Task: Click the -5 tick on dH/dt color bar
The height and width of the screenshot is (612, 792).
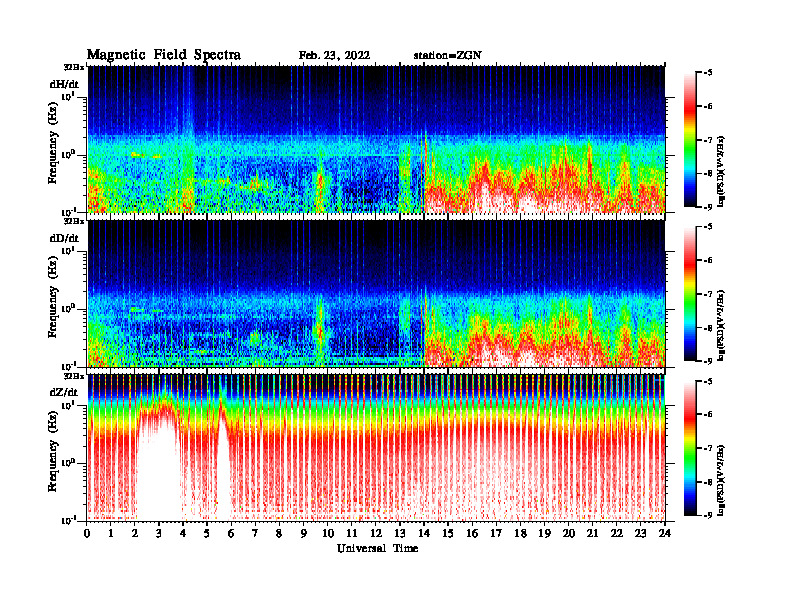Action: (708, 73)
